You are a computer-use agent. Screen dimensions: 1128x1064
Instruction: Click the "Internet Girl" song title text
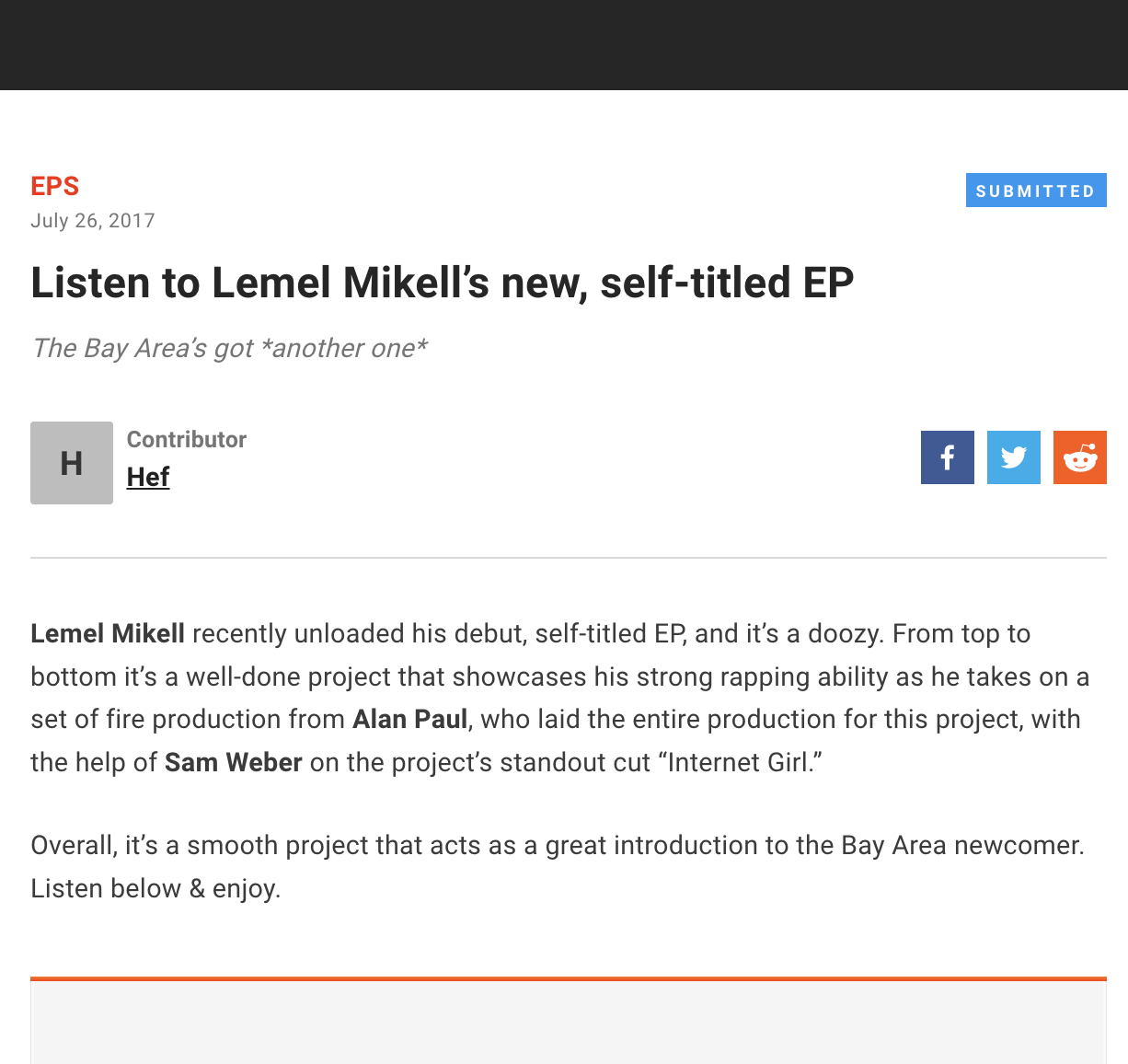pos(740,762)
